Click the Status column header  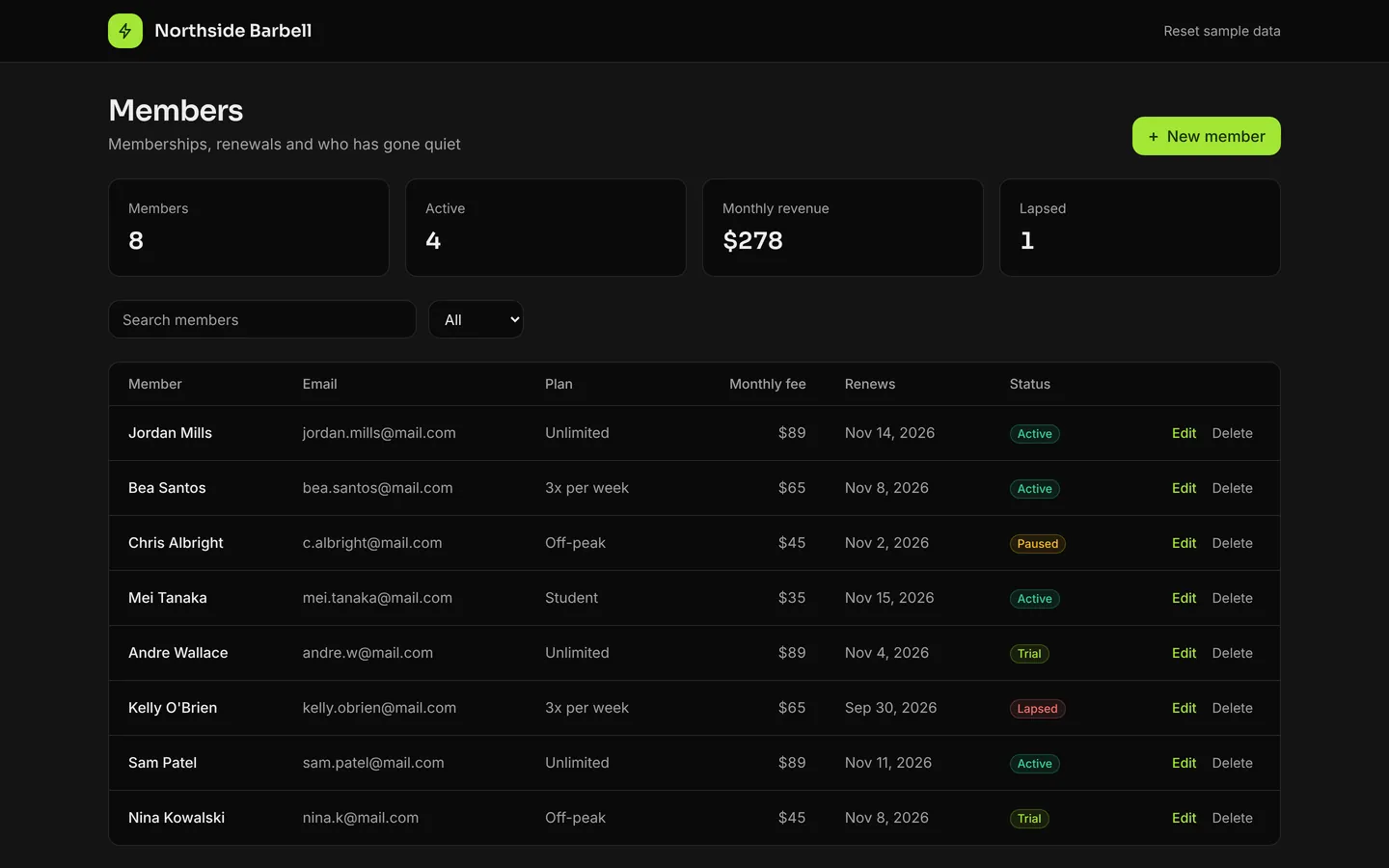point(1029,384)
